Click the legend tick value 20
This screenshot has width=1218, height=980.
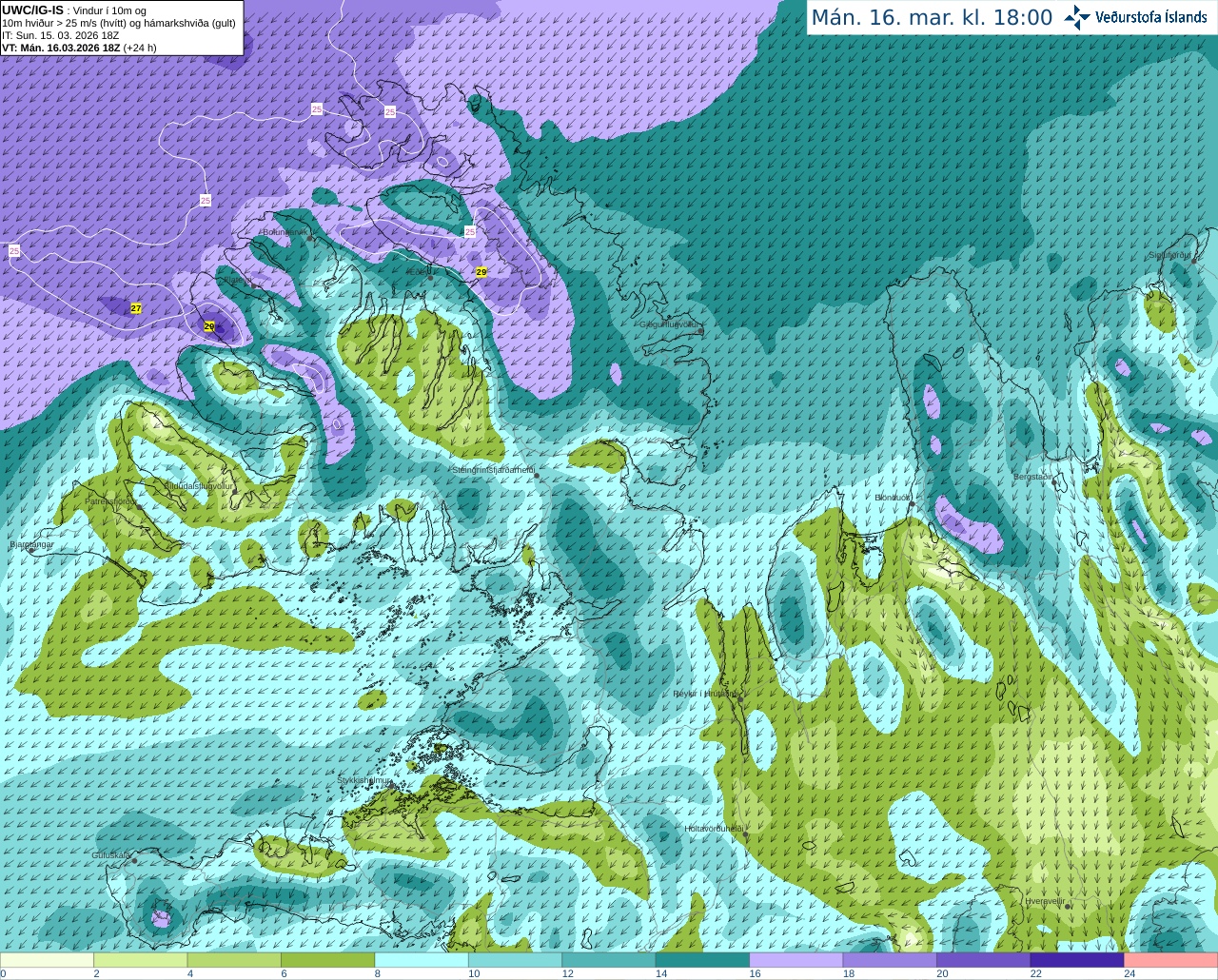click(942, 973)
